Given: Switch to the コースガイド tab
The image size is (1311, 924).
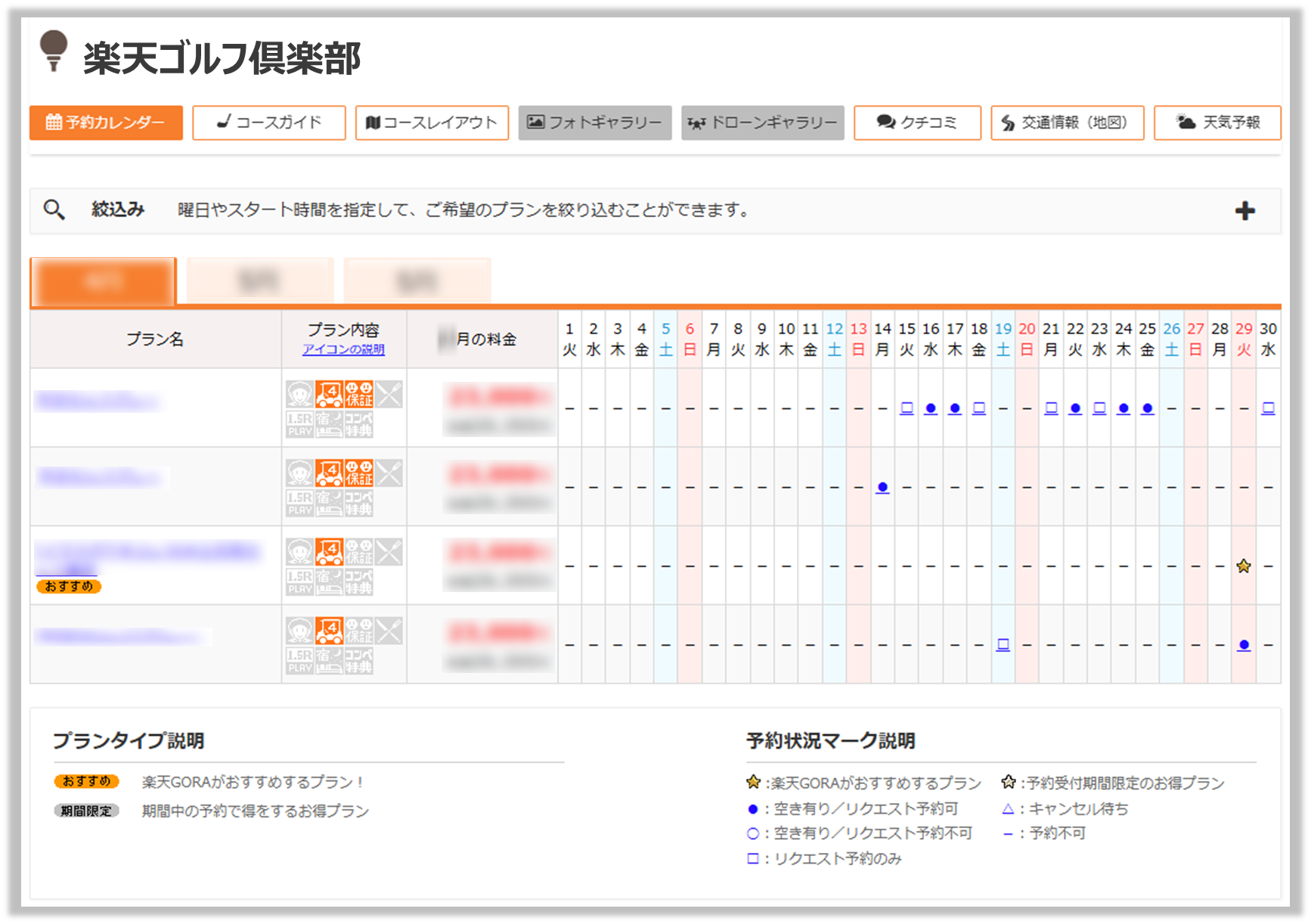Looking at the screenshot, I should (268, 122).
